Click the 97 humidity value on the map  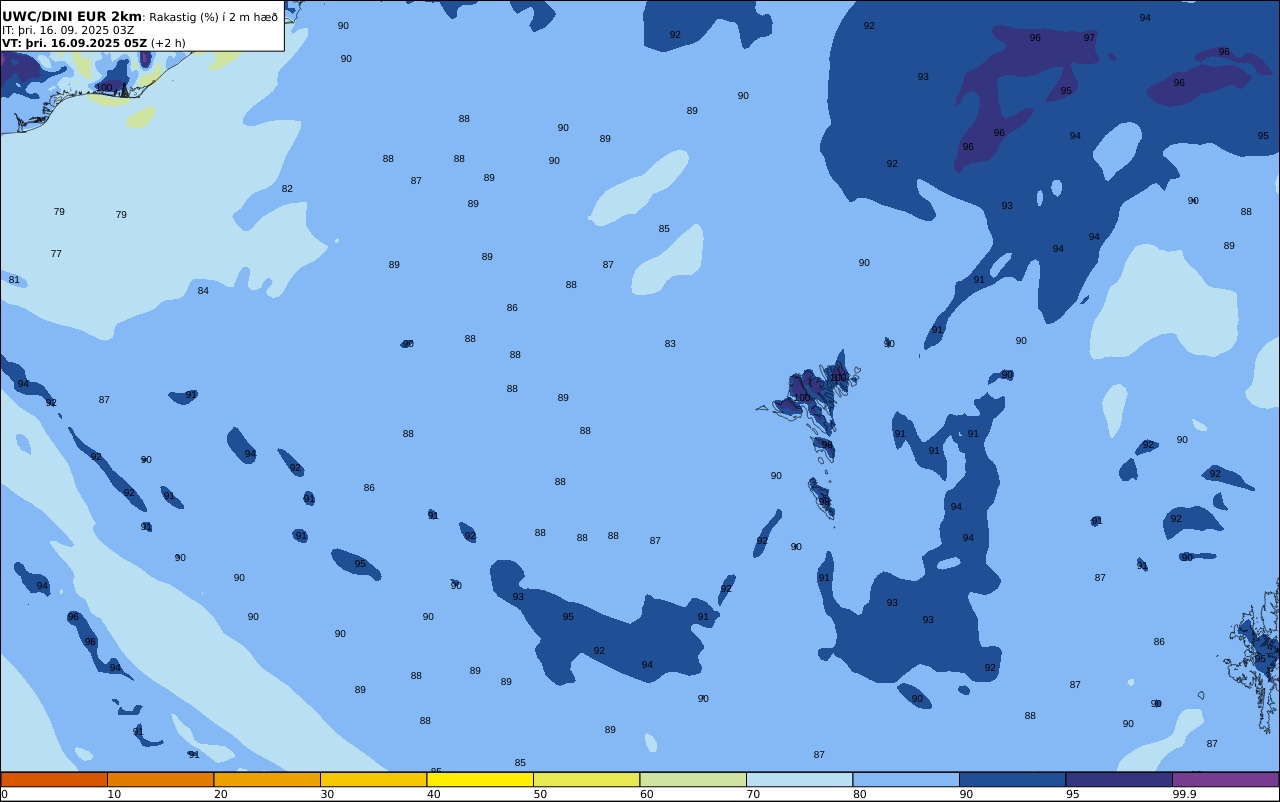[x=1089, y=38]
